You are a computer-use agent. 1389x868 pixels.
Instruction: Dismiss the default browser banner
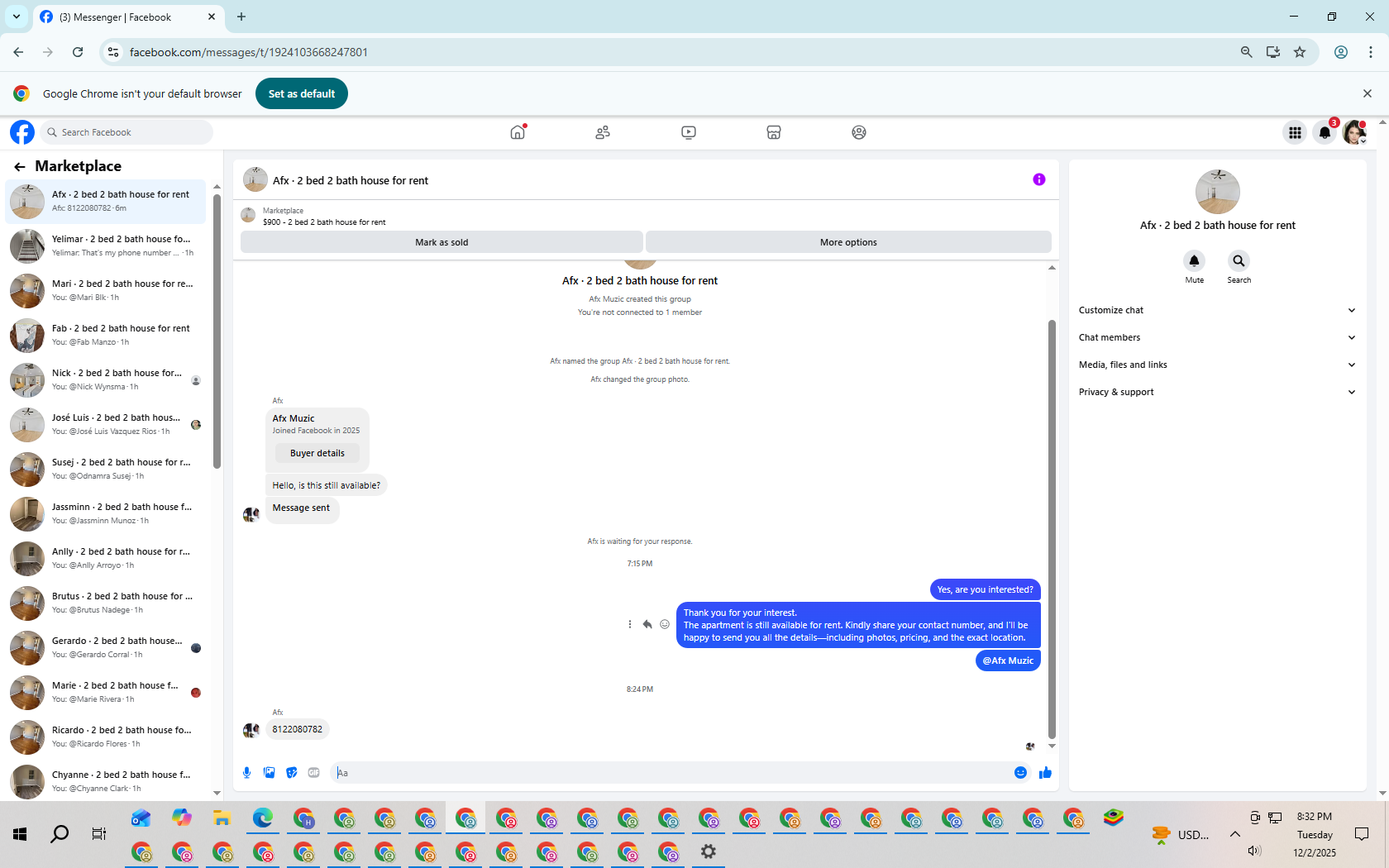coord(1368,93)
